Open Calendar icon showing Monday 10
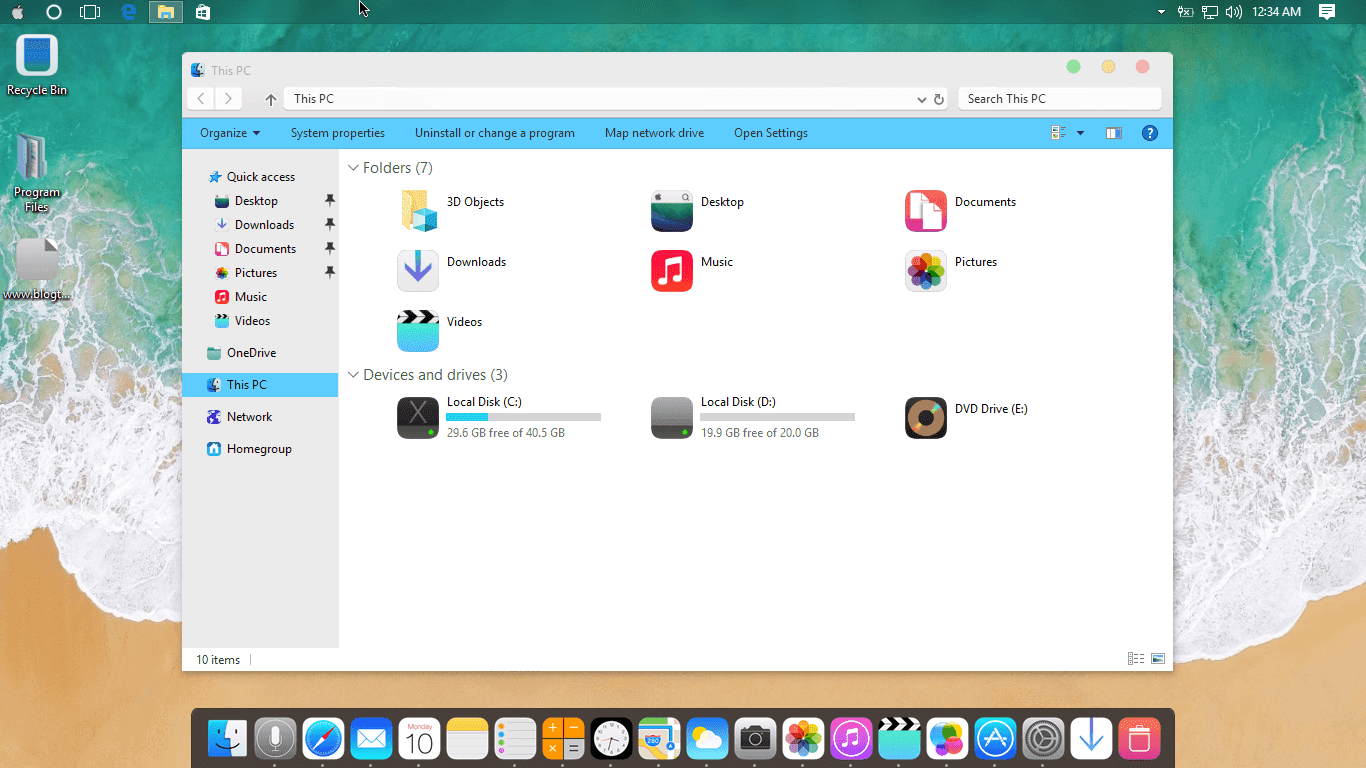 click(419, 739)
